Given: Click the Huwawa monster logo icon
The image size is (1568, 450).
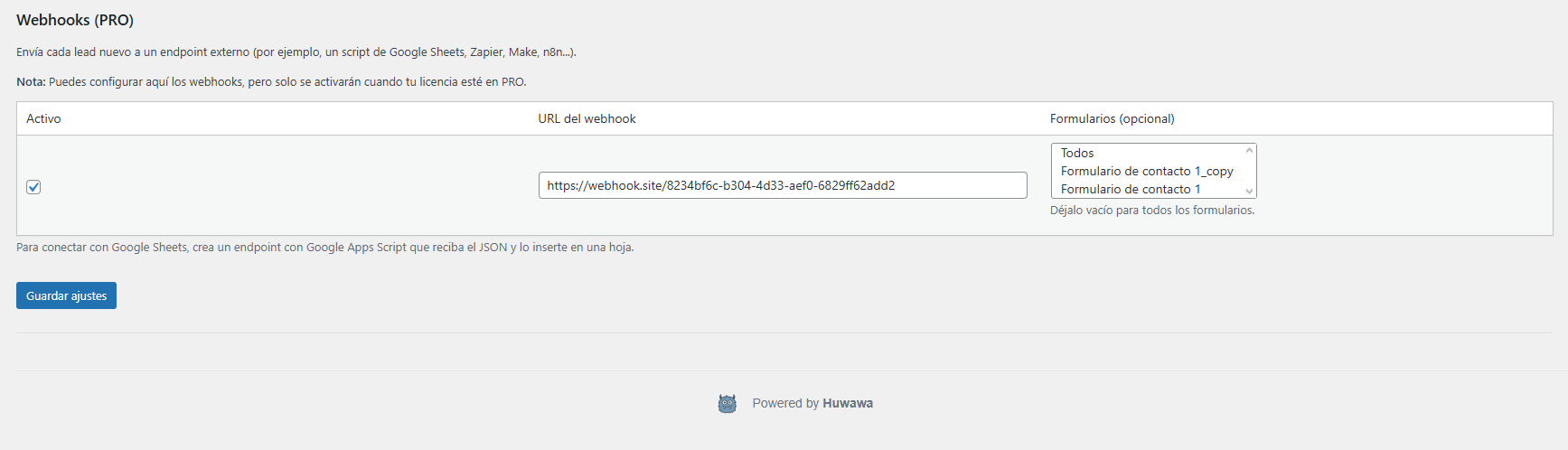Looking at the screenshot, I should point(728,404).
